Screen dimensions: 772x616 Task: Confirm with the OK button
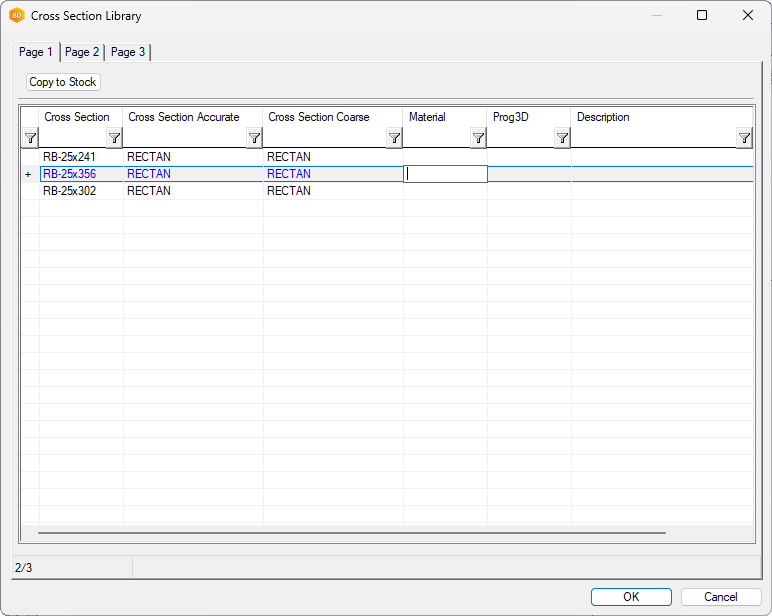(x=631, y=597)
